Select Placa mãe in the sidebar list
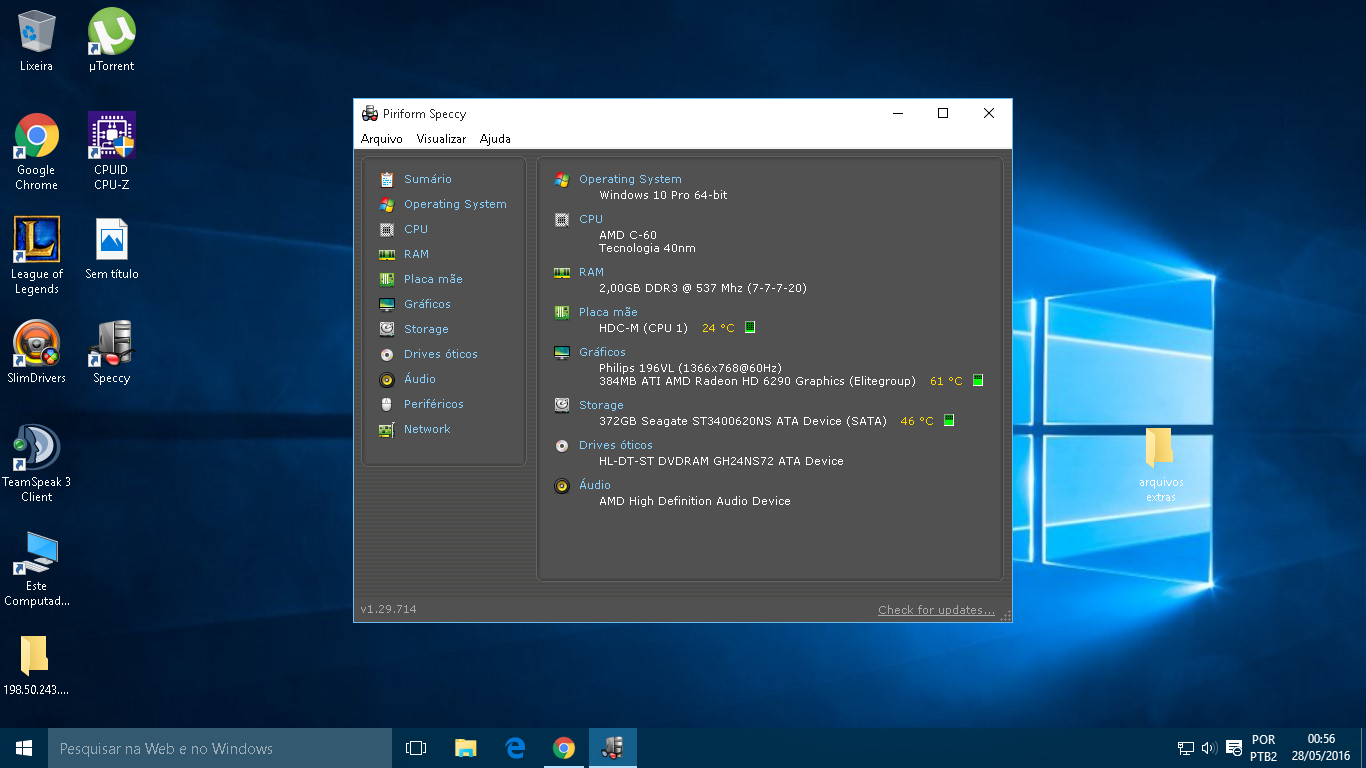Viewport: 1366px width, 768px height. pyautogui.click(x=433, y=279)
